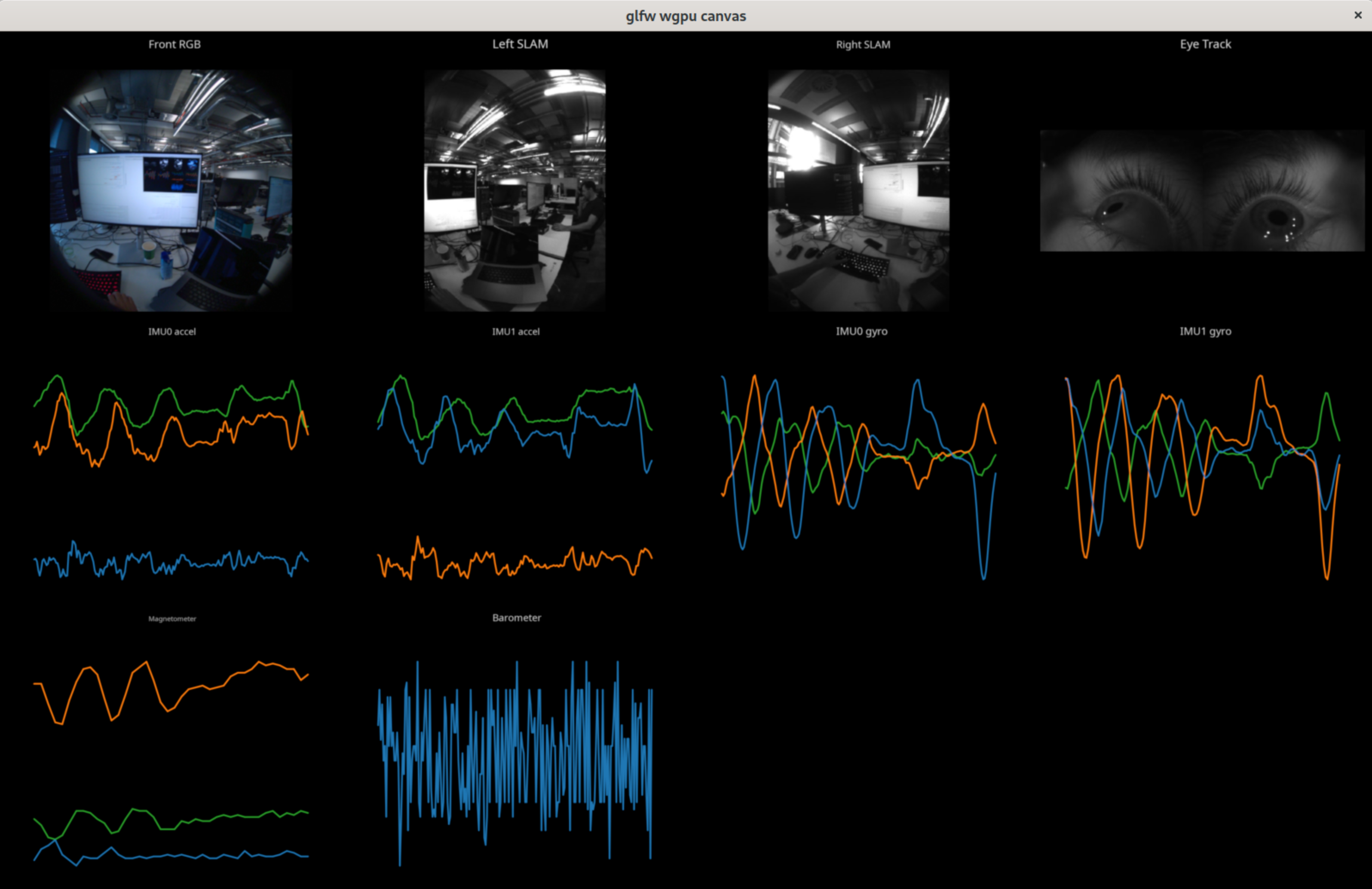Click the Barometer title label
The width and height of the screenshot is (1372, 889).
pos(517,617)
